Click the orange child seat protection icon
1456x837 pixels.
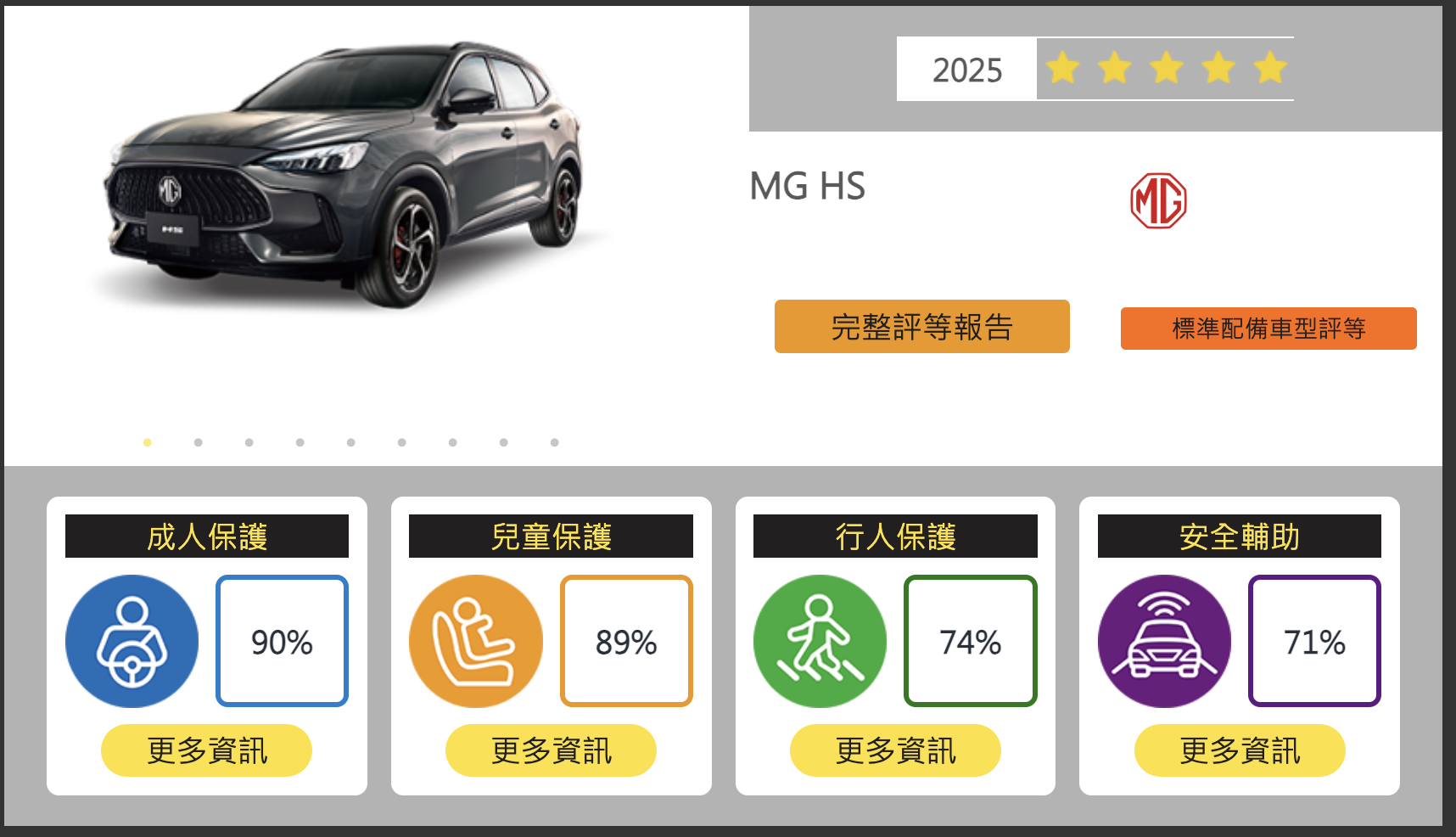476,641
